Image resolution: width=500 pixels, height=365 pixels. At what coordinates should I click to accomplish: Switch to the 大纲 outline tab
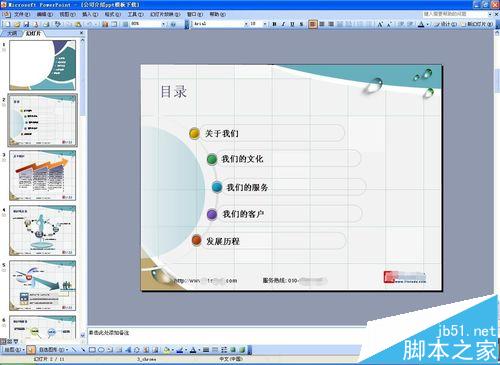(x=12, y=33)
